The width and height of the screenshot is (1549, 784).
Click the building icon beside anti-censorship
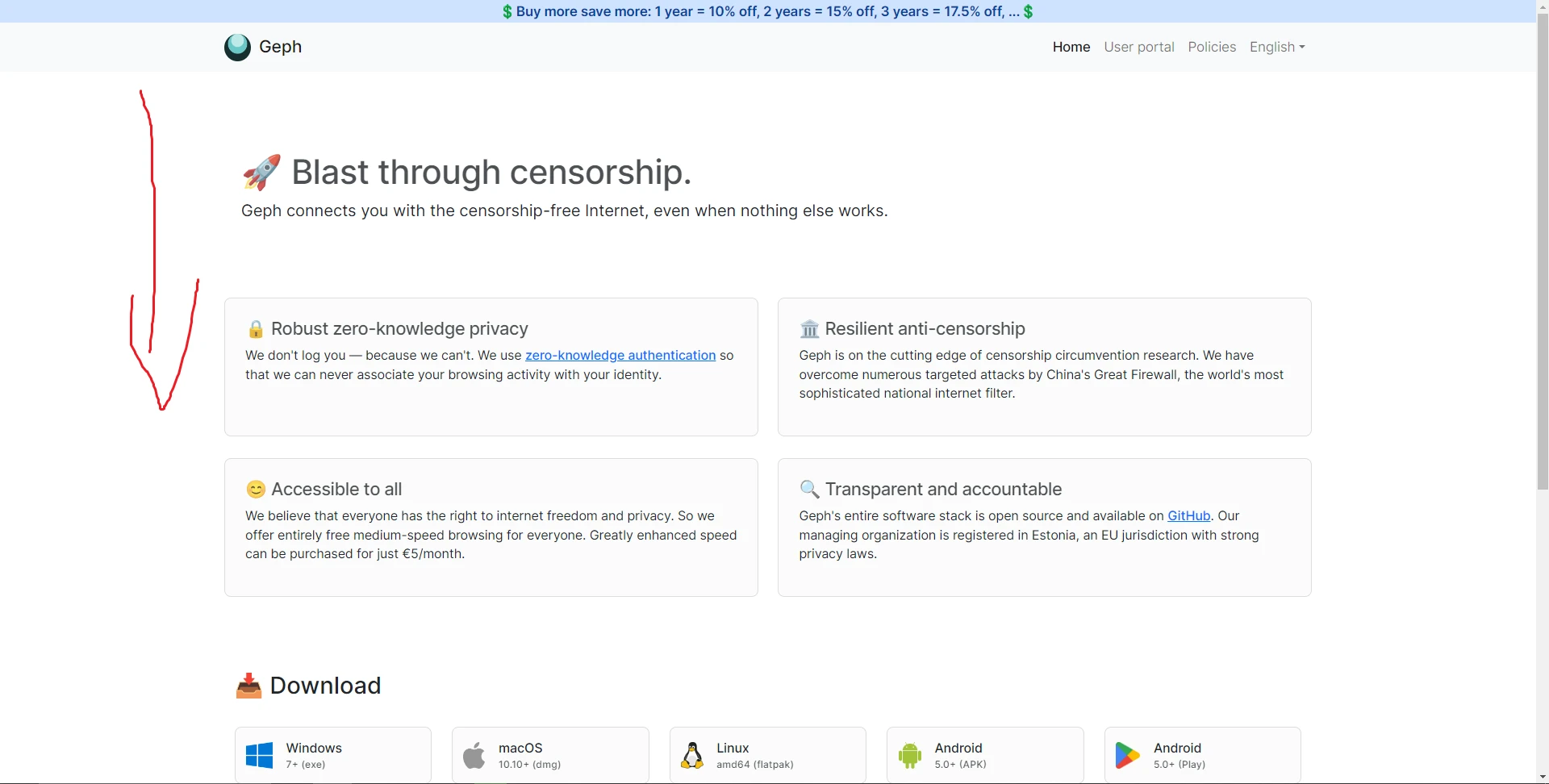pyautogui.click(x=808, y=329)
